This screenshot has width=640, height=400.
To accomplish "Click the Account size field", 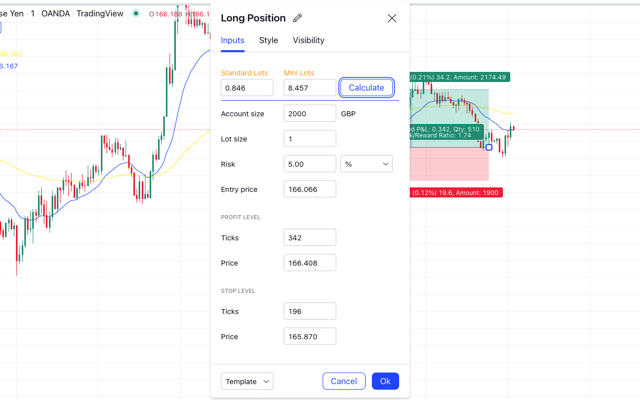I will (310, 114).
